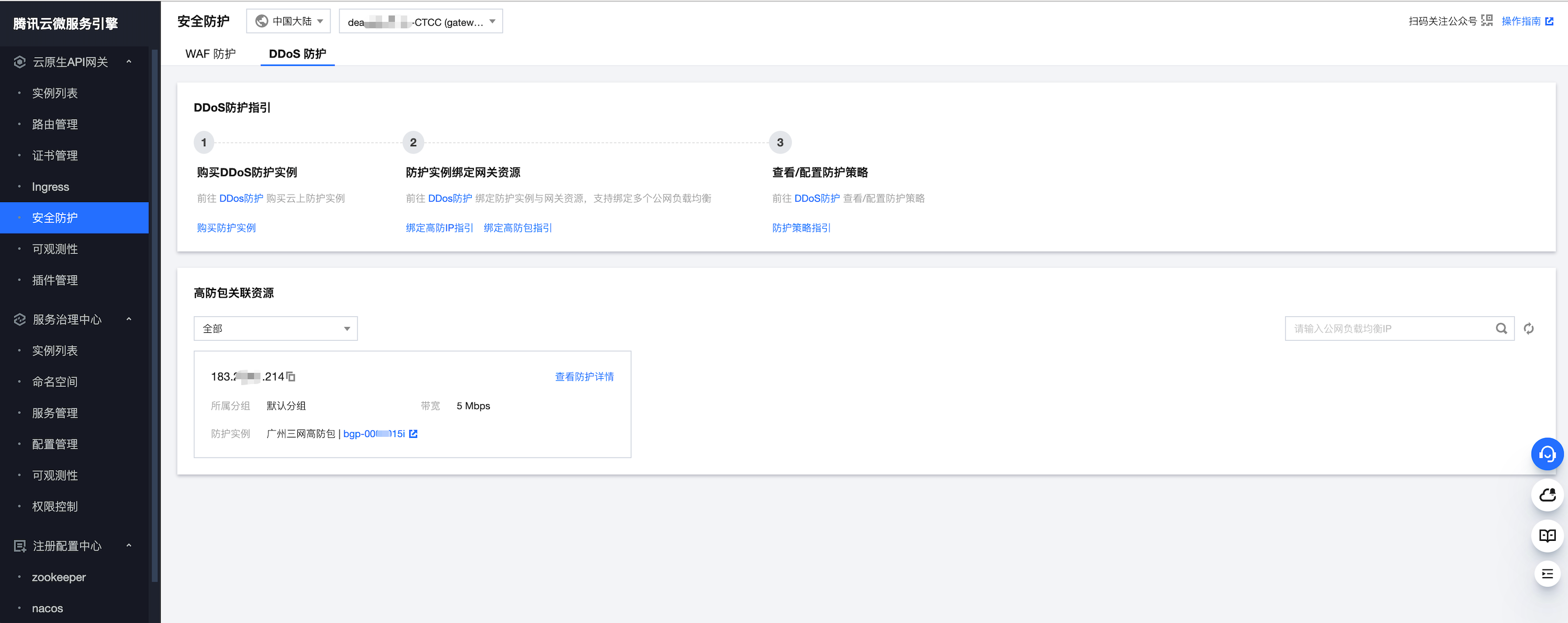Image resolution: width=1568 pixels, height=623 pixels.
Task: Open the 操作指南 external link icon
Action: 1549,21
